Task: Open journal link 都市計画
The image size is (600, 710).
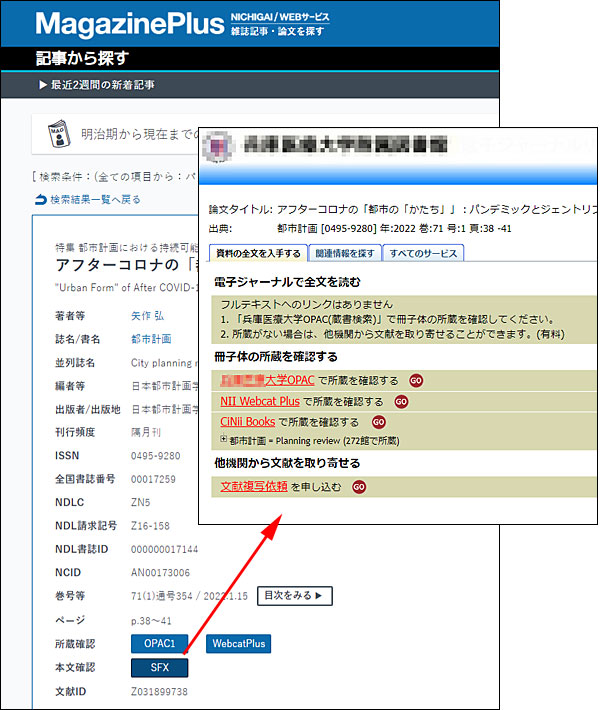Action: pos(149,339)
